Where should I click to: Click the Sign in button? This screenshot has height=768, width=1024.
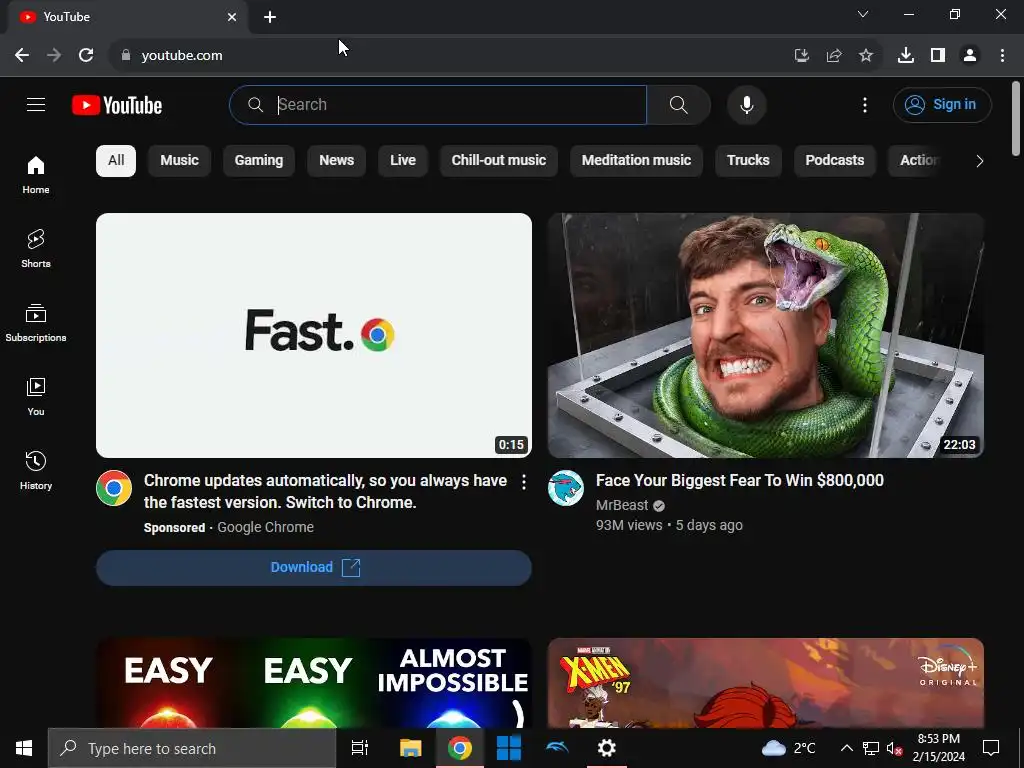[x=942, y=104]
